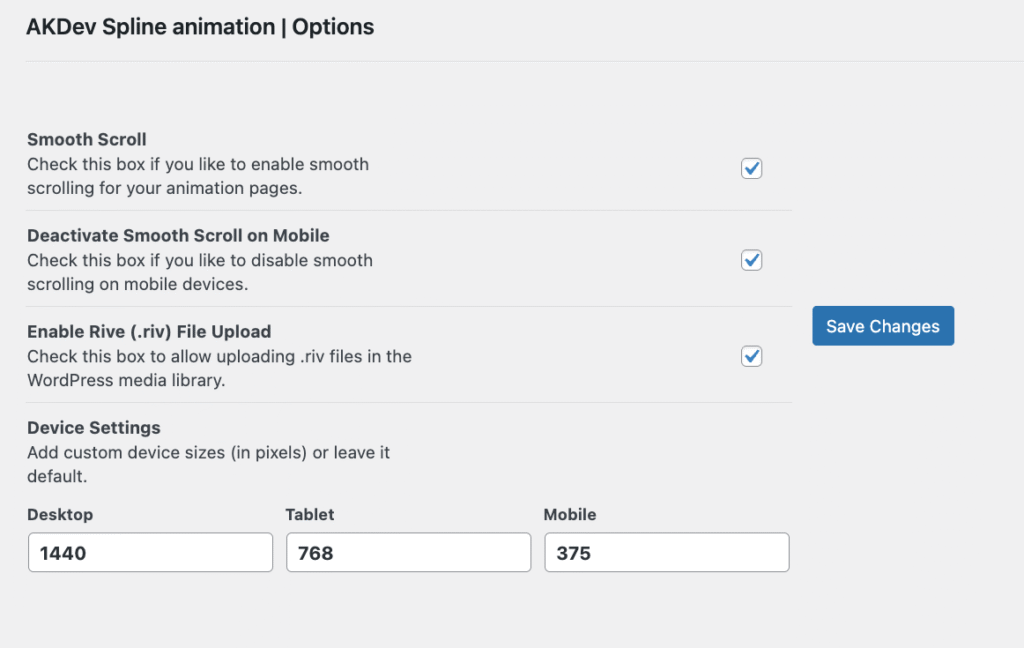The image size is (1024, 648).
Task: Click 'Deactivate Smooth Scroll on Mobile' label
Action: (x=178, y=236)
